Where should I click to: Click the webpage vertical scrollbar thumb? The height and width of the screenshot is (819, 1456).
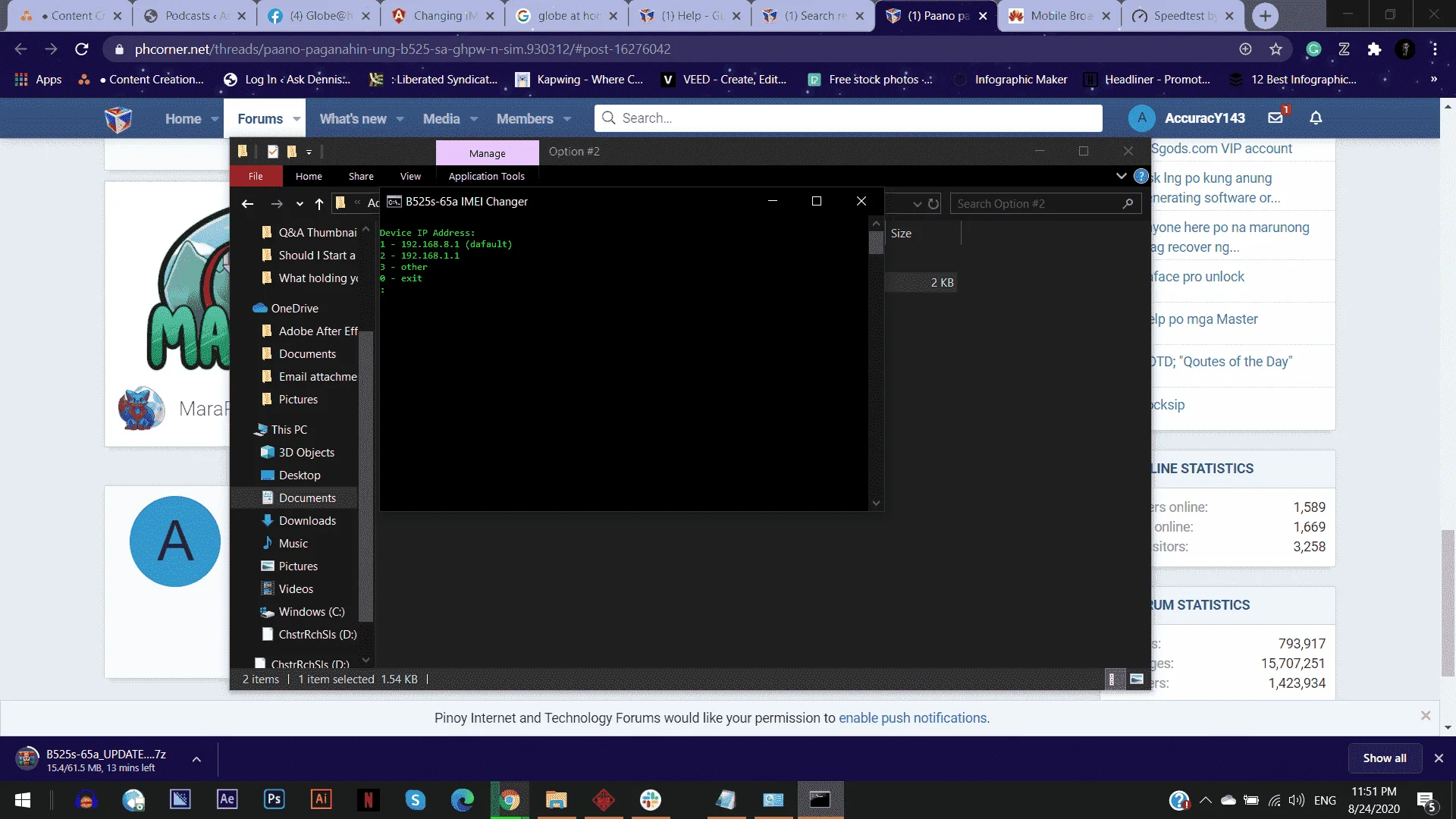pos(1448,603)
